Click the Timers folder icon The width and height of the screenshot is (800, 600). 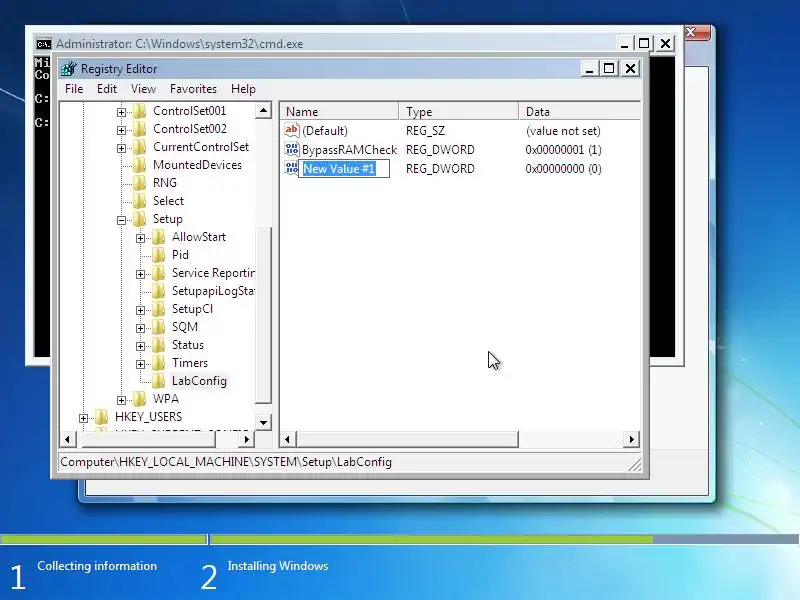[159, 363]
